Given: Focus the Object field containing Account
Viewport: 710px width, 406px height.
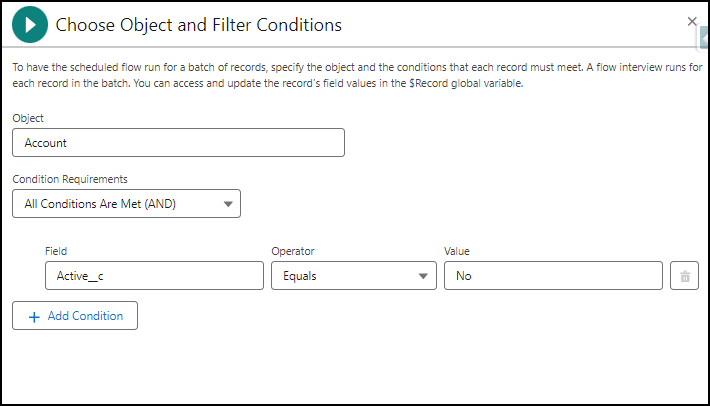Looking at the screenshot, I should [x=178, y=143].
